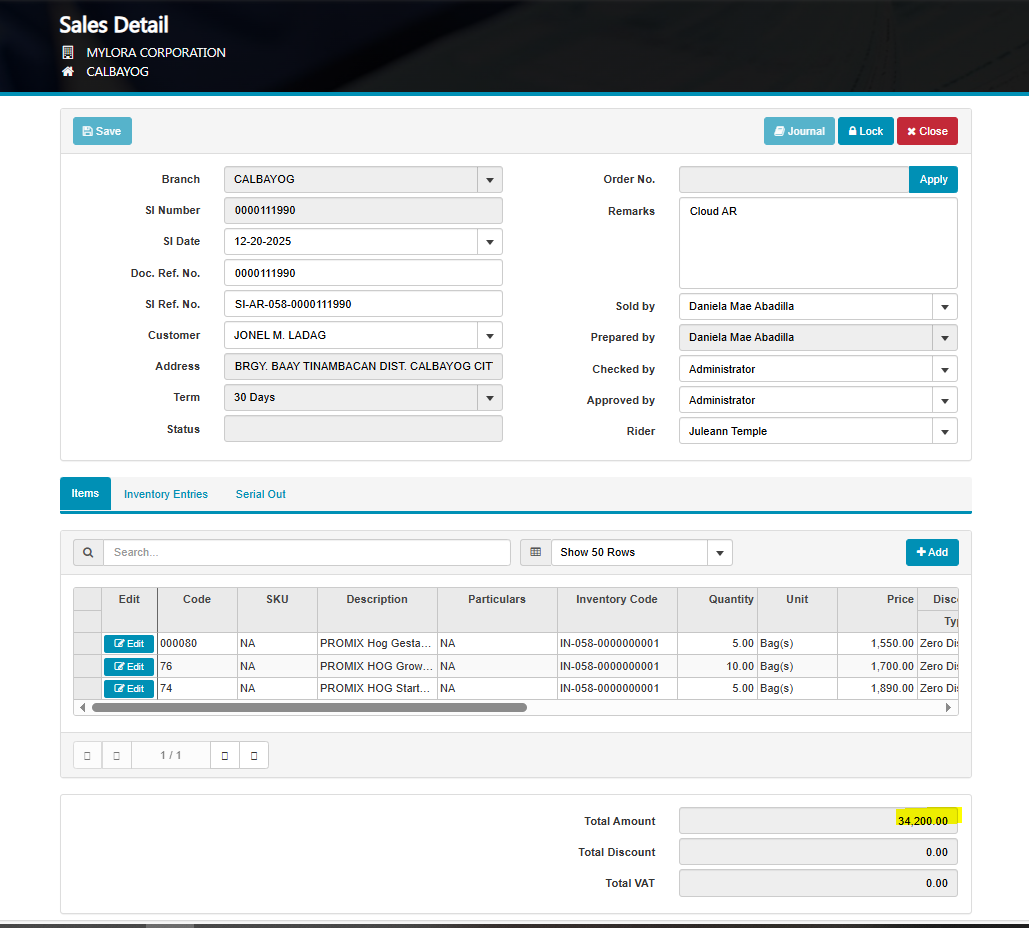Lock the sales invoice
The width and height of the screenshot is (1029, 928).
tap(865, 131)
